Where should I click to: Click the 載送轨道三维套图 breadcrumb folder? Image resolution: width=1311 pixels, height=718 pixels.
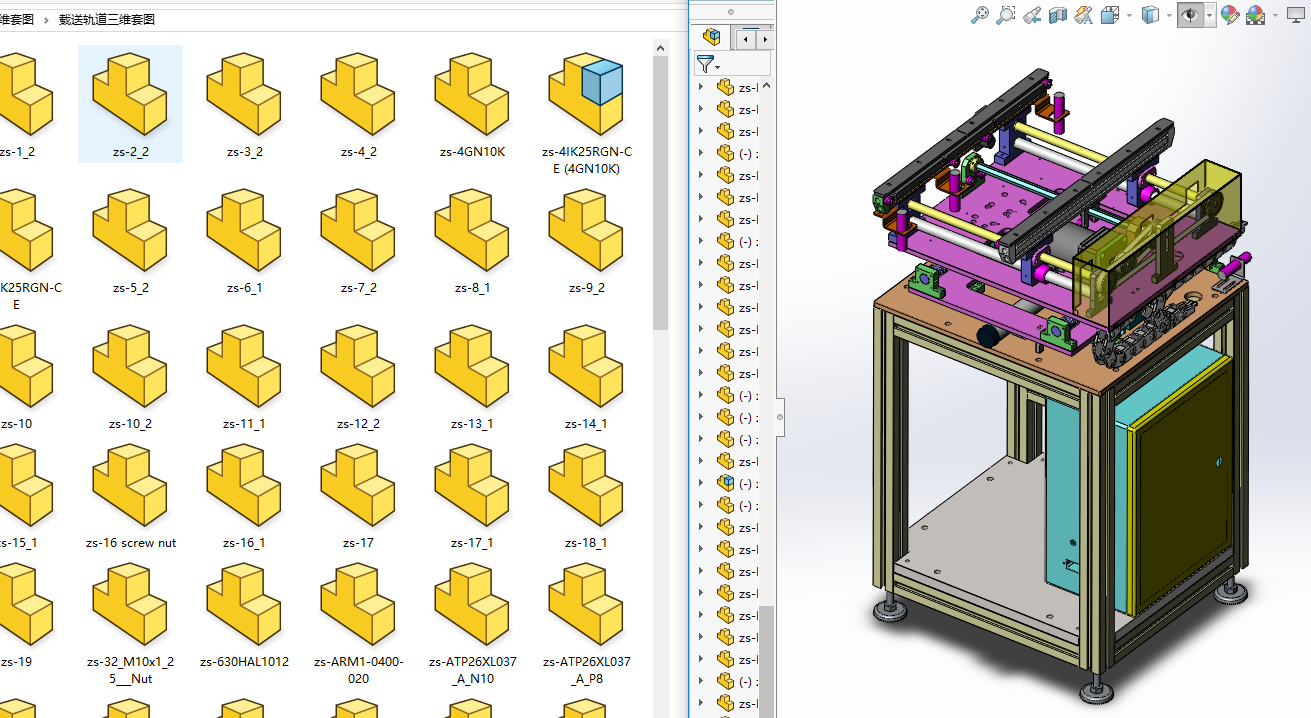click(107, 19)
